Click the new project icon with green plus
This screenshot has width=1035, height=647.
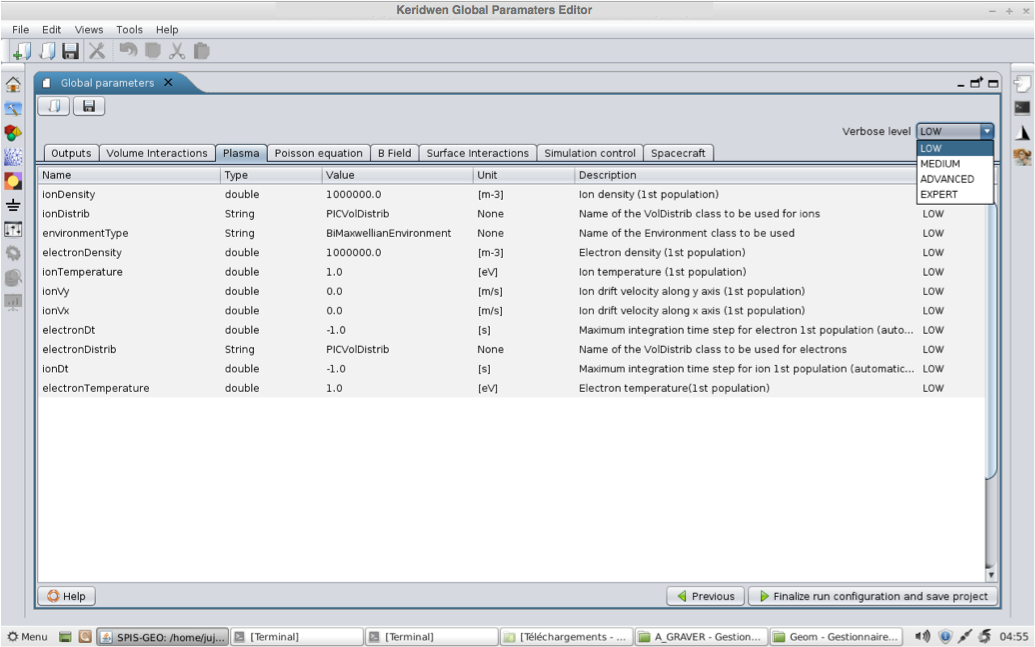[x=22, y=50]
